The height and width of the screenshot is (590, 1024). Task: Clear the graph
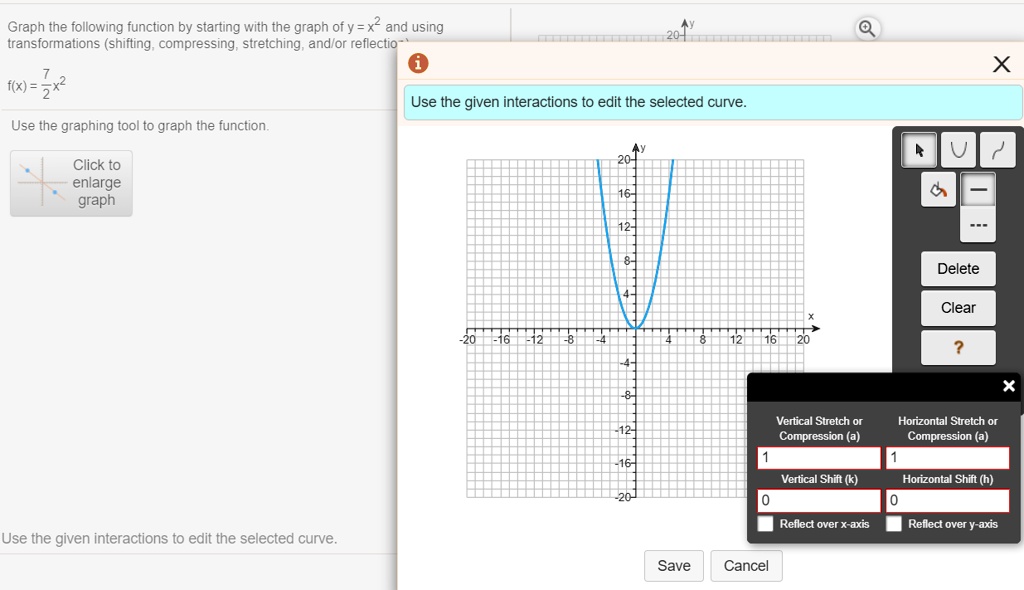958,308
